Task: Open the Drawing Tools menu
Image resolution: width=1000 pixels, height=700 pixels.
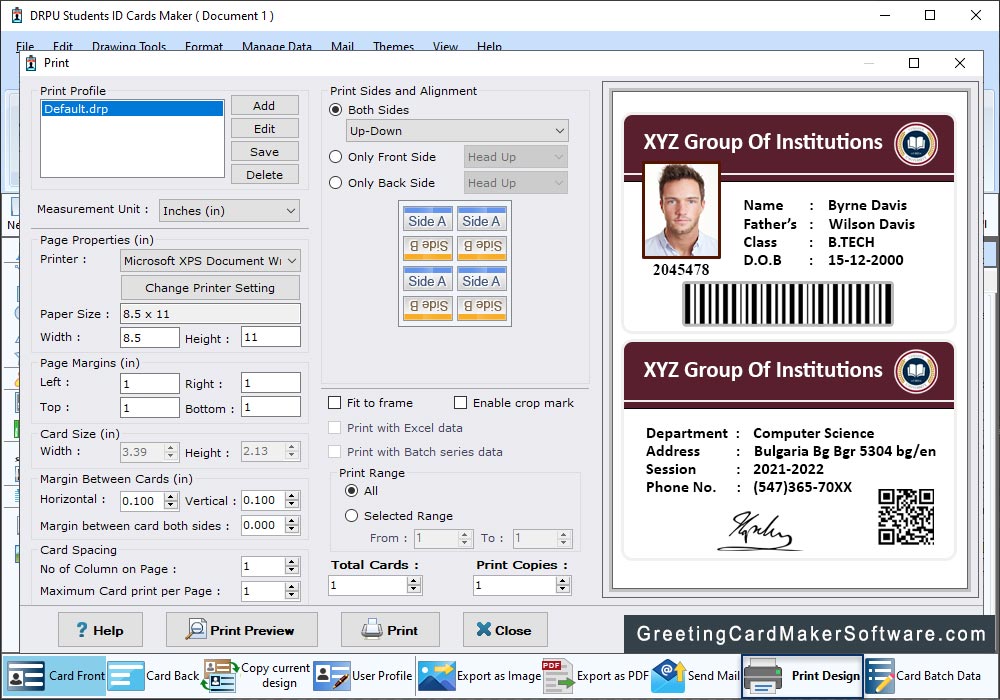Action: coord(129,47)
